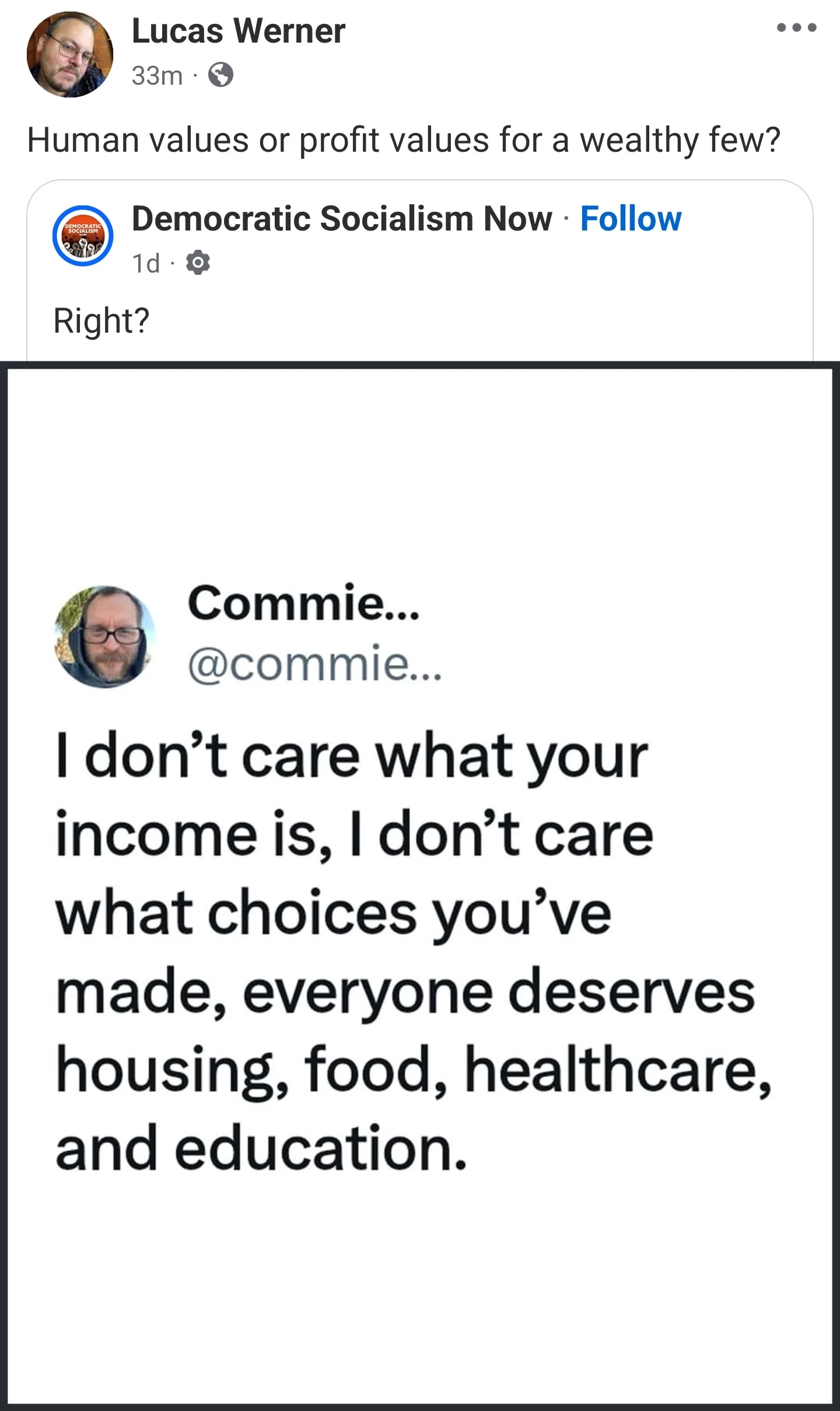This screenshot has width=840, height=1411.
Task: Click the gear icon beside 1d
Action: coord(198,263)
